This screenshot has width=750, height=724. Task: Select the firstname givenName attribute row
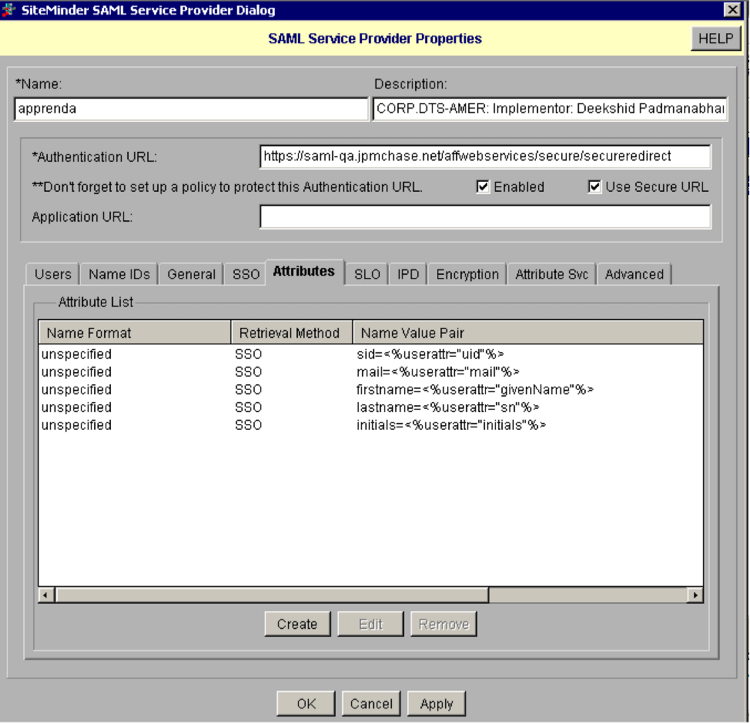coord(371,389)
